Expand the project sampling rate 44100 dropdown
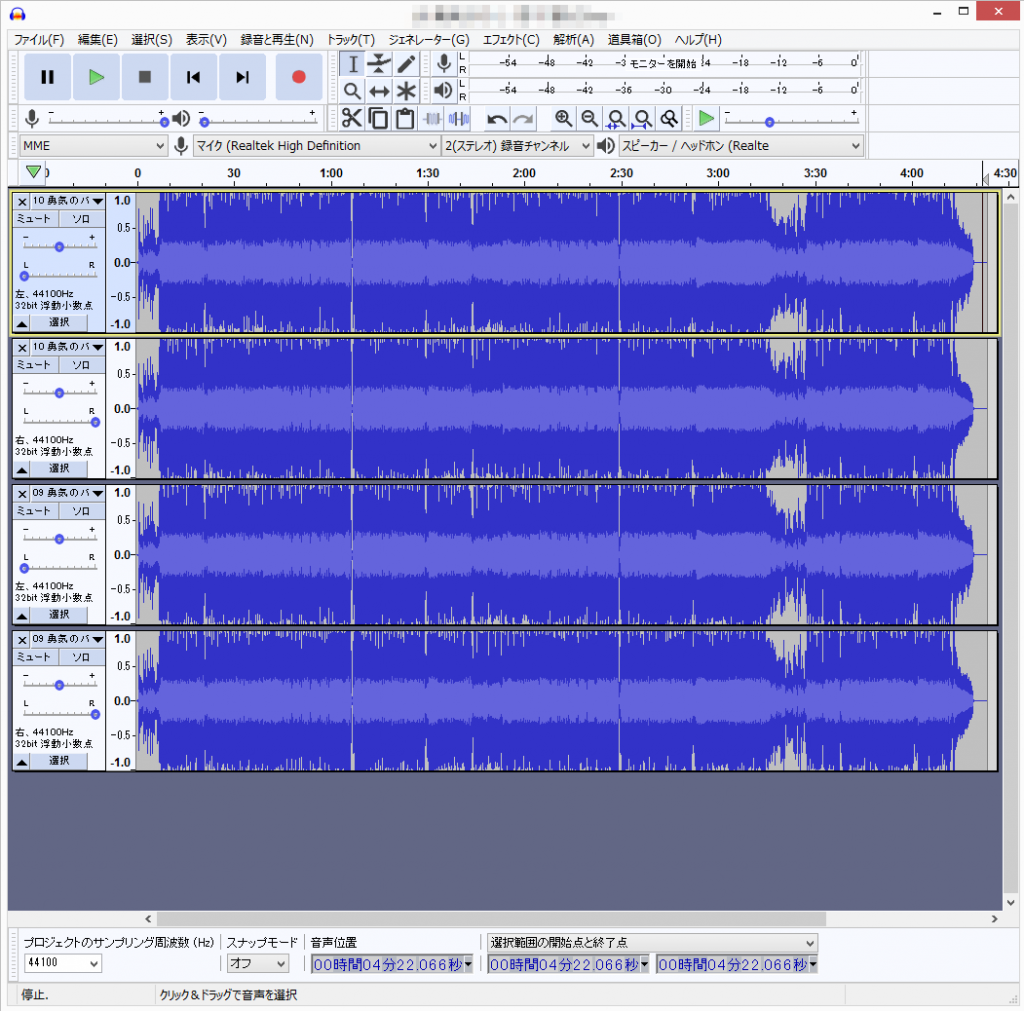This screenshot has height=1011, width=1024. point(62,963)
